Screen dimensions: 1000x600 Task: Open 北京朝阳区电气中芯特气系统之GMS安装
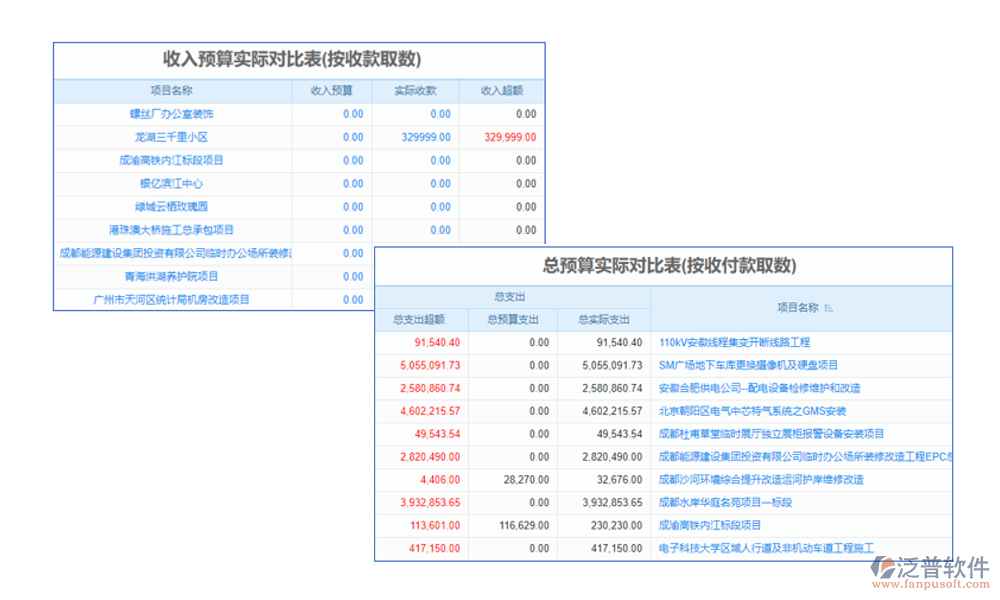(x=753, y=411)
